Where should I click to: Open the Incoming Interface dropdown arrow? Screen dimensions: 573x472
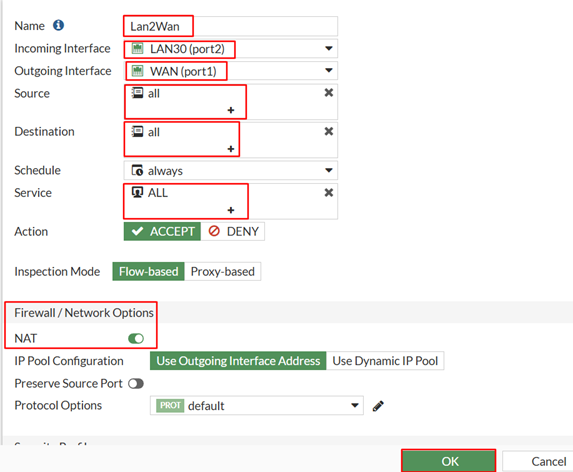pos(329,48)
